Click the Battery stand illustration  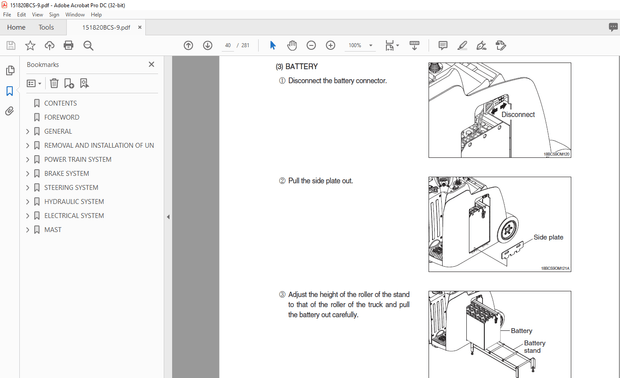tap(499, 335)
